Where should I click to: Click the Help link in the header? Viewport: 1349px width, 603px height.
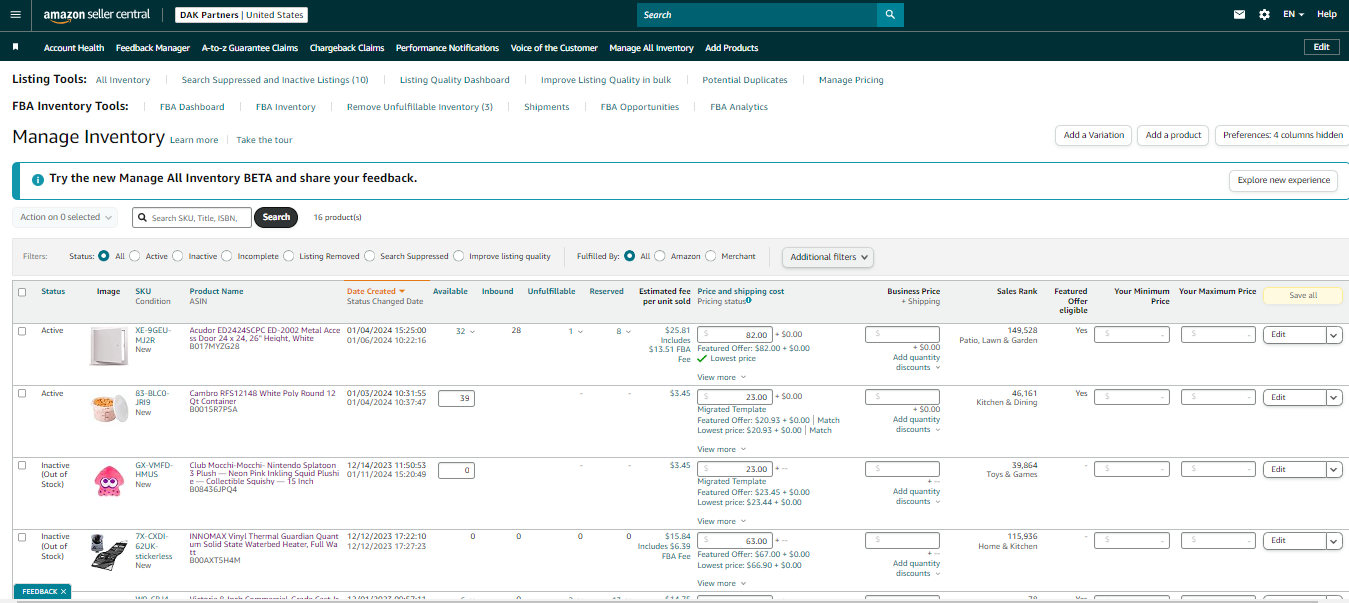pos(1327,15)
